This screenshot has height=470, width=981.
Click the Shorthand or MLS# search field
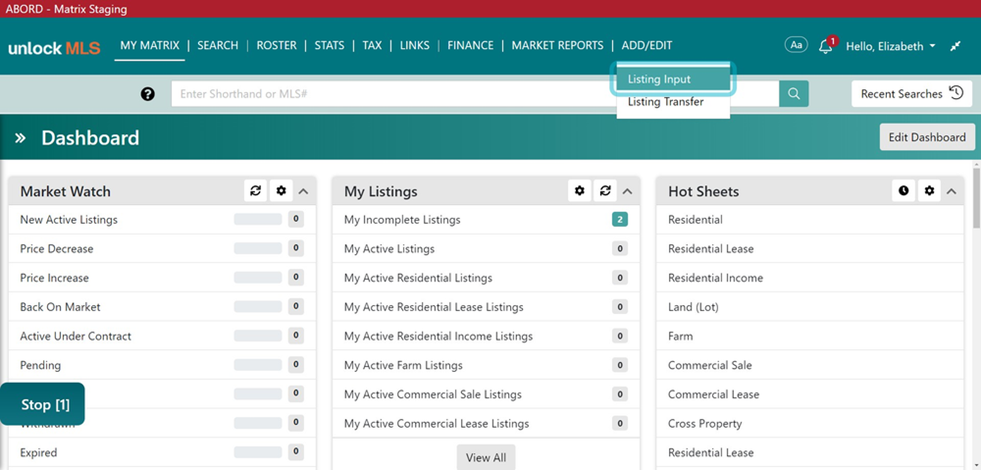(x=475, y=94)
